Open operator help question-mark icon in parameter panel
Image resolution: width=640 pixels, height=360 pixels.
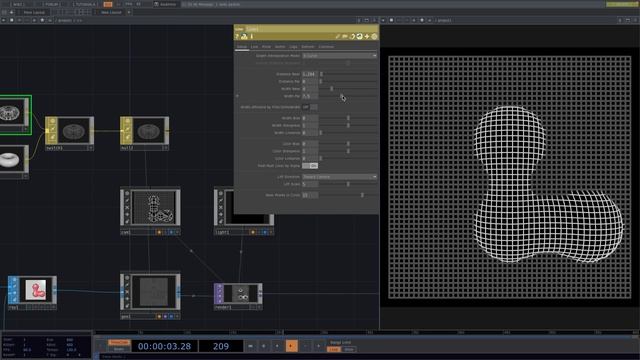point(238,37)
